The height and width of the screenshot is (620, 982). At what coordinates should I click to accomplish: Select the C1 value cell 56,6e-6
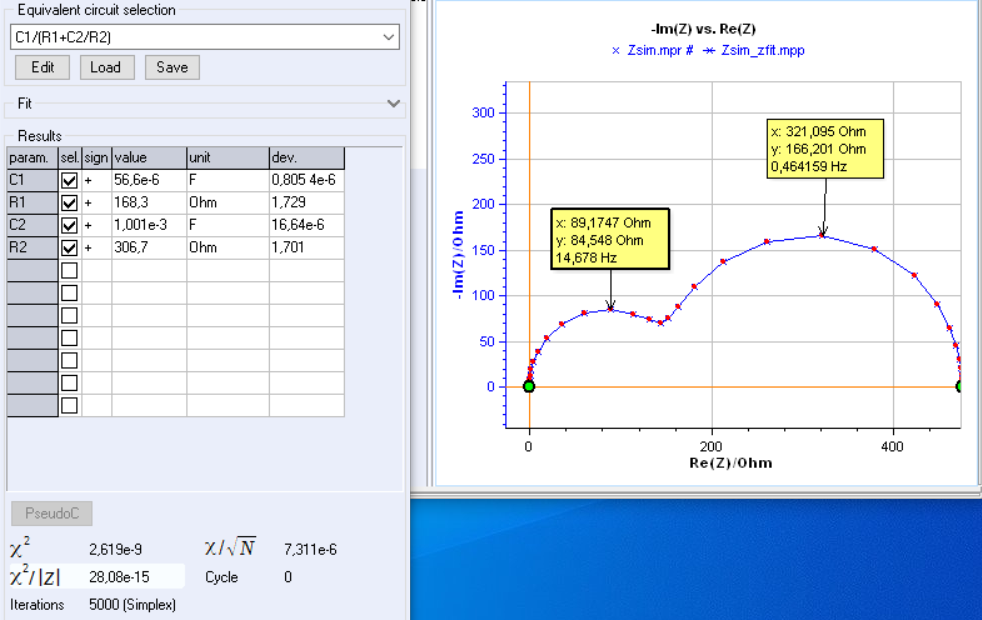149,180
